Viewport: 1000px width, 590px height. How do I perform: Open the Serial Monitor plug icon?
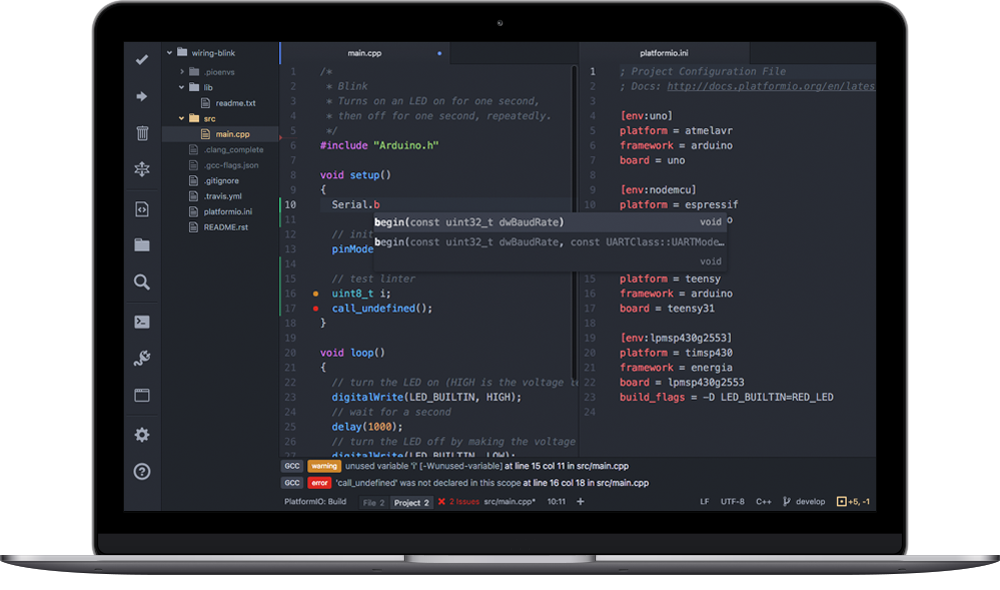pos(141,358)
